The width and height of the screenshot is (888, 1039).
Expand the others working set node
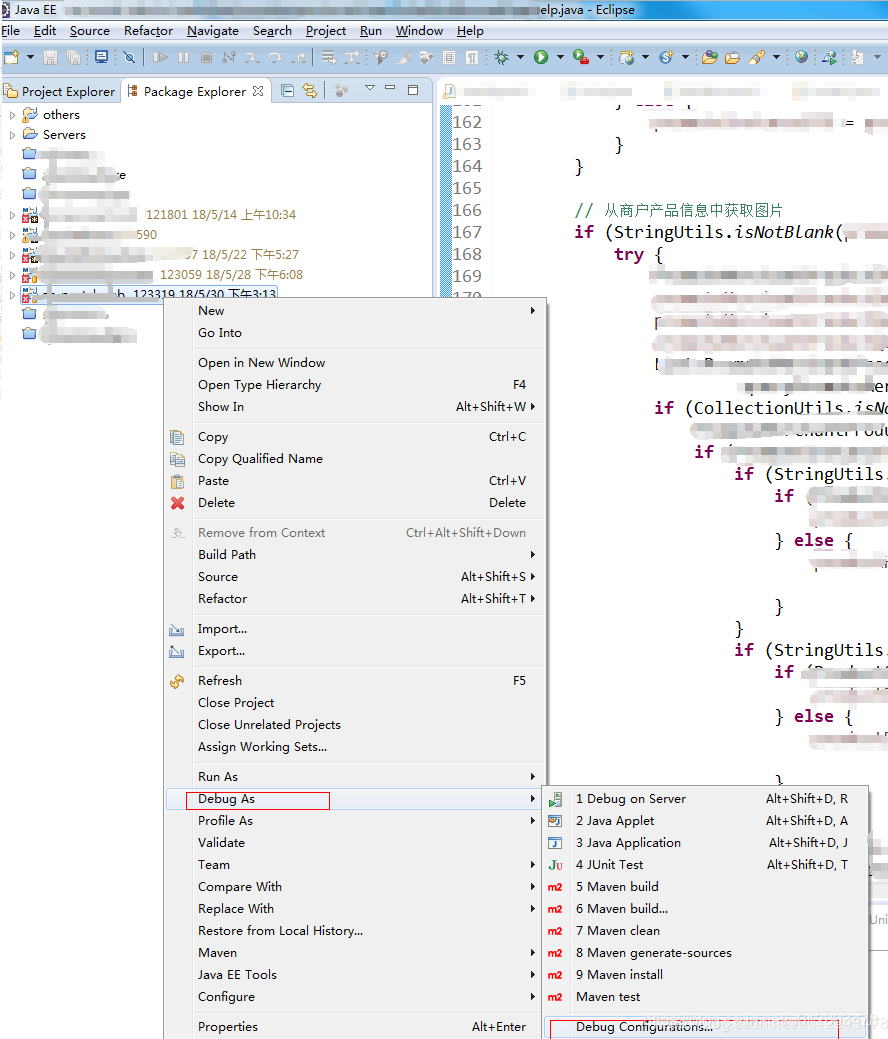(x=12, y=115)
